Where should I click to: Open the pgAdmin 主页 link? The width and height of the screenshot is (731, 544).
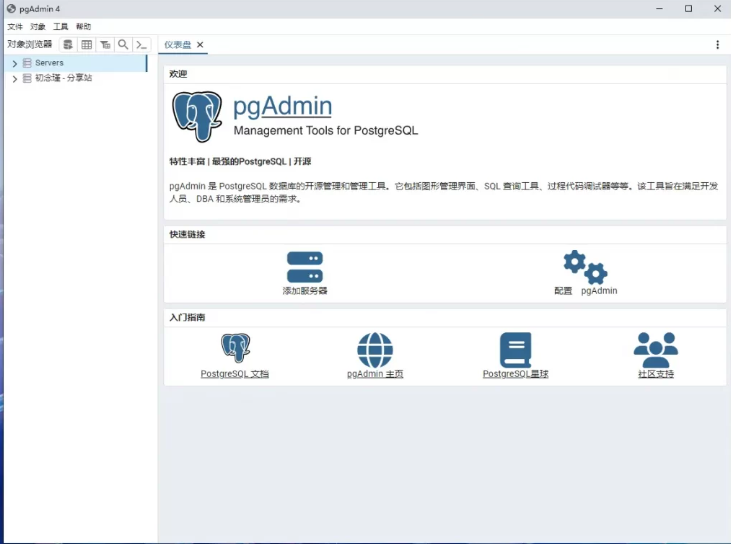[375, 374]
